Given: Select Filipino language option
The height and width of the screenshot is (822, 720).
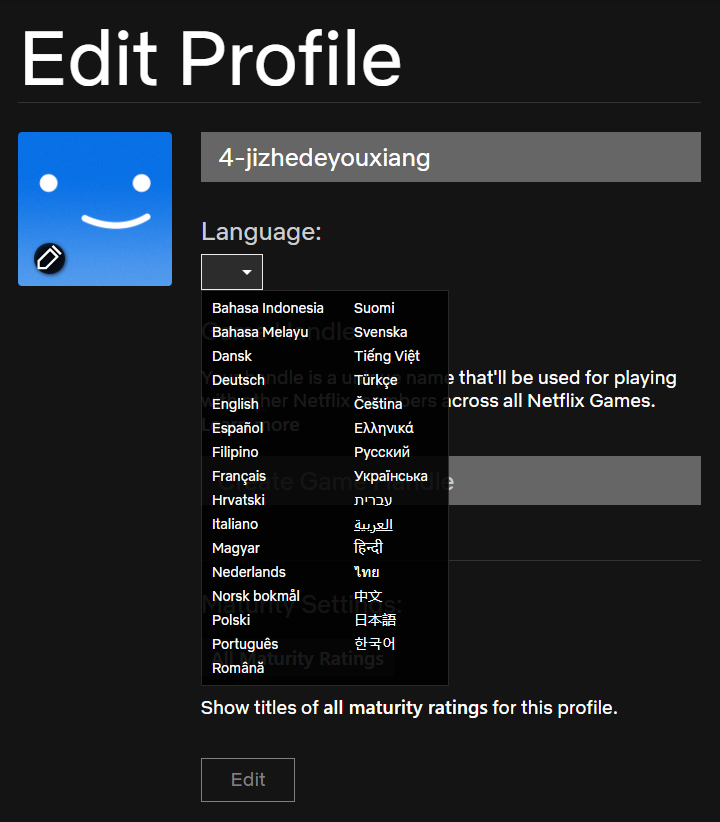Looking at the screenshot, I should point(235,452).
